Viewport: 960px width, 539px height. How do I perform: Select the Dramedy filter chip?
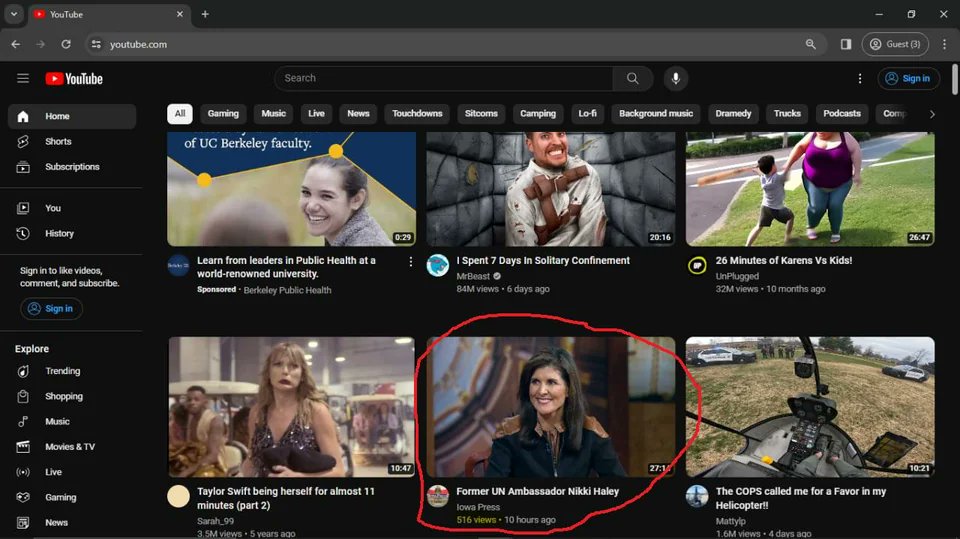(733, 113)
